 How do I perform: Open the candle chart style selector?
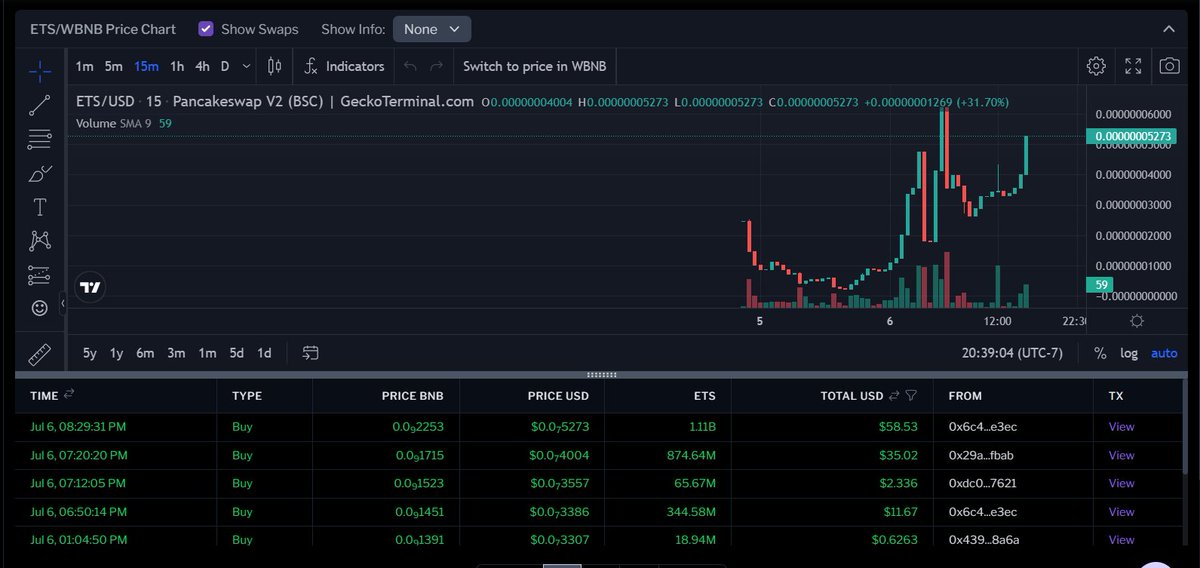click(x=274, y=66)
